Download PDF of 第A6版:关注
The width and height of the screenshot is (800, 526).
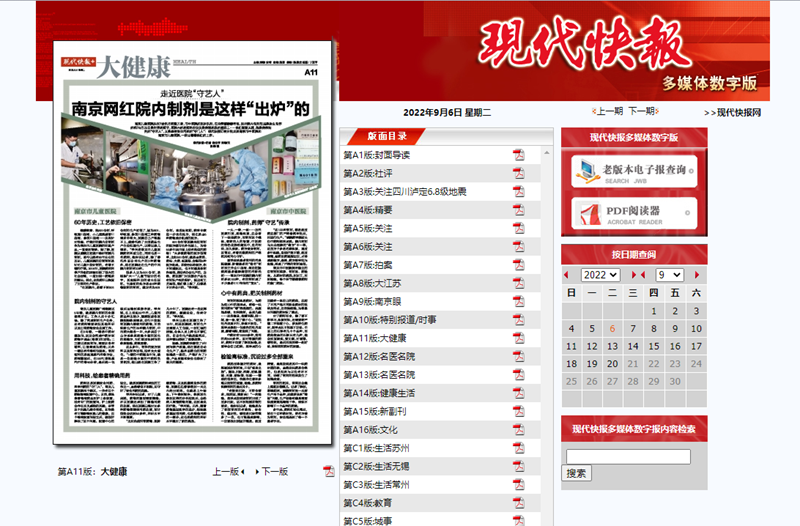point(518,246)
